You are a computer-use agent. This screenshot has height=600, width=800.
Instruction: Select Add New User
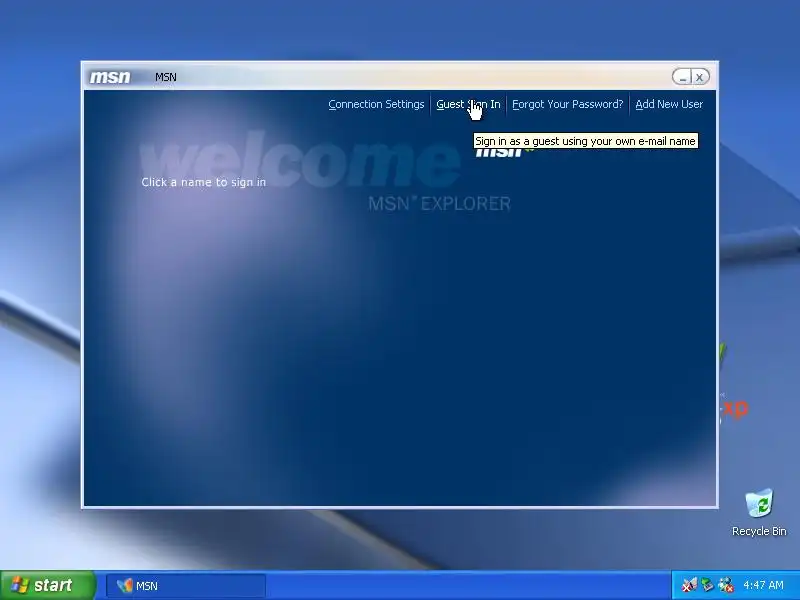point(669,104)
